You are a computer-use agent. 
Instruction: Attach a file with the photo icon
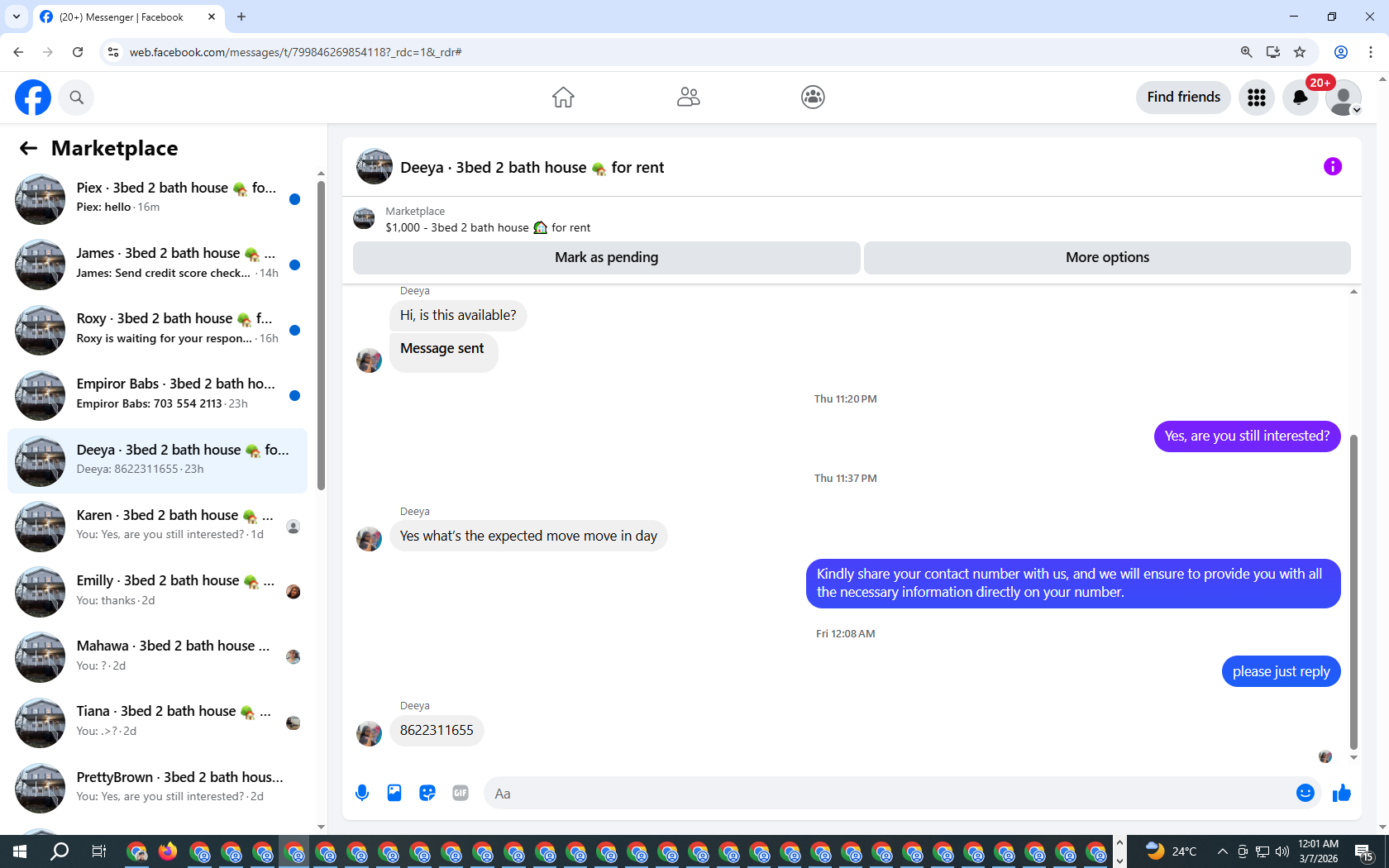(x=394, y=794)
